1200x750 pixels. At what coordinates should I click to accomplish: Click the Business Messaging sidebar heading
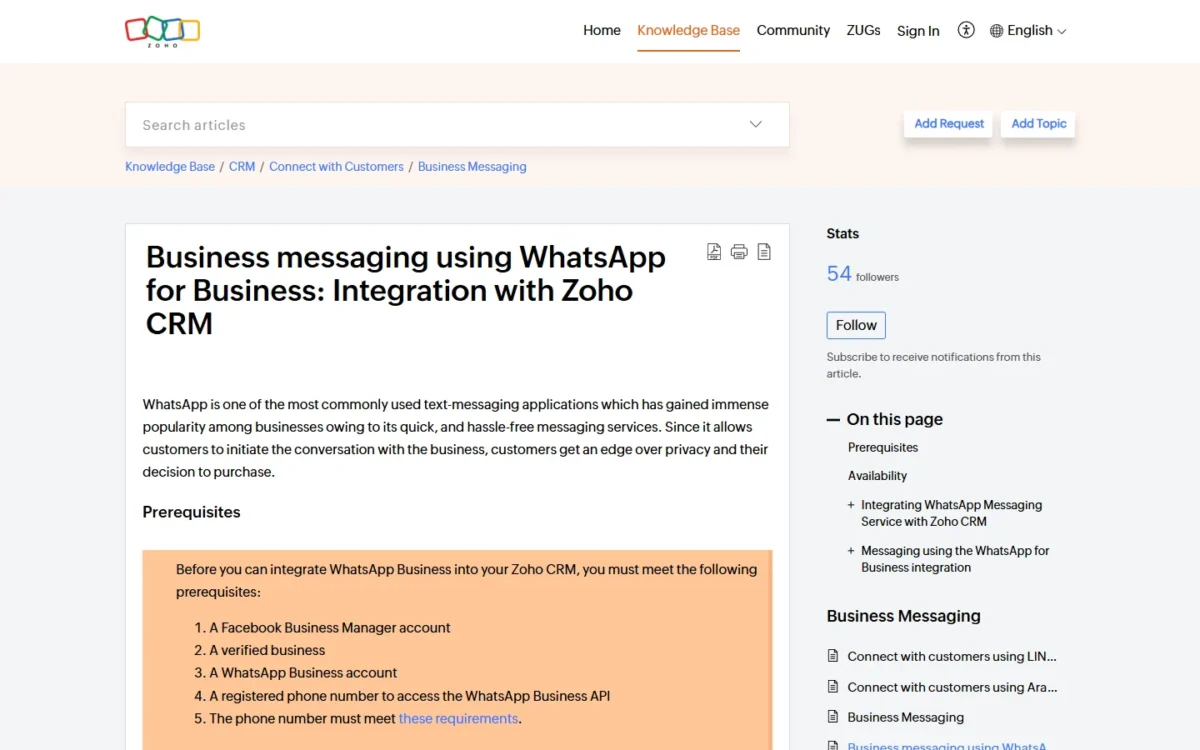[903, 616]
